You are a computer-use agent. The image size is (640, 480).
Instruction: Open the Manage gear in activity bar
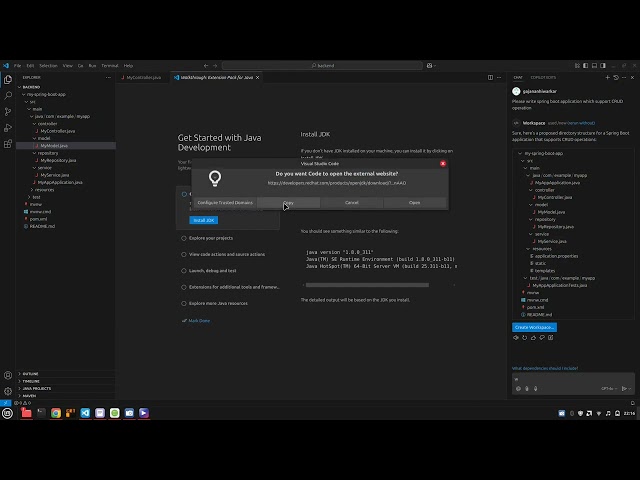tap(8, 391)
